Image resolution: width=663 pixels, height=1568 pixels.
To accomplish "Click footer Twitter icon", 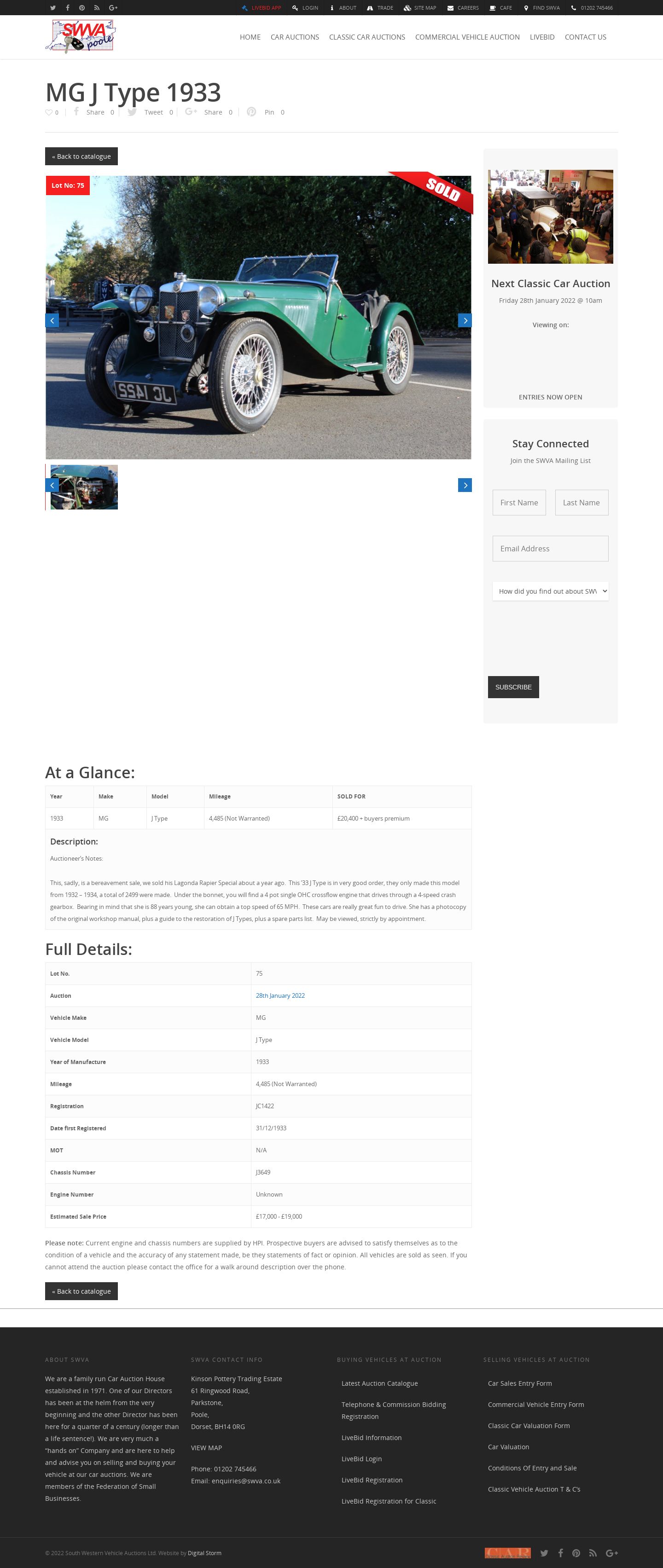I will (544, 1553).
